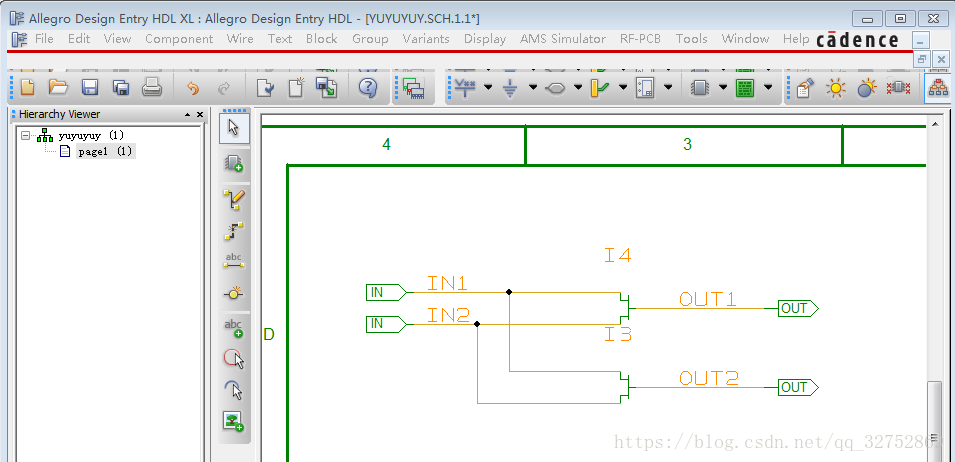The height and width of the screenshot is (462, 955).
Task: Activate the arrow Select tool
Action: click(234, 127)
